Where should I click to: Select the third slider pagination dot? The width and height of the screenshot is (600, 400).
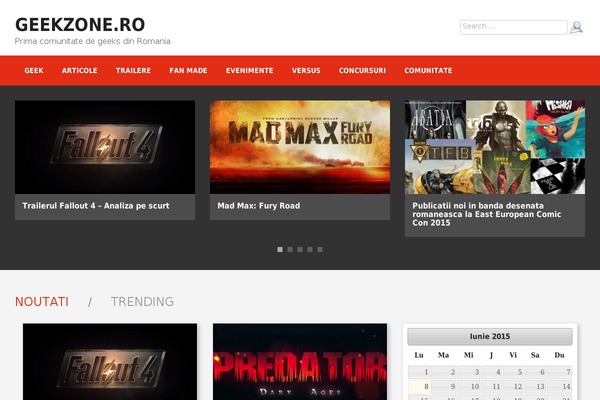(300, 250)
